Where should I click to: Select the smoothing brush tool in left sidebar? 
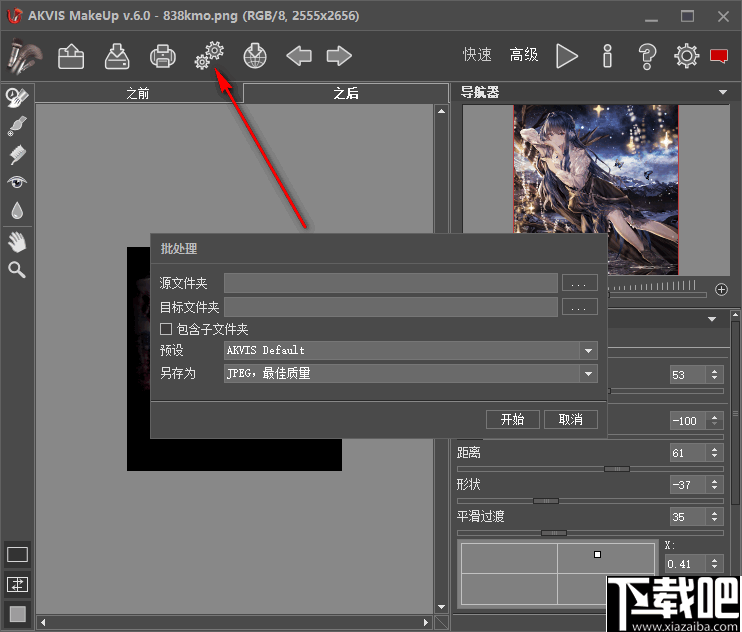pyautogui.click(x=17, y=126)
